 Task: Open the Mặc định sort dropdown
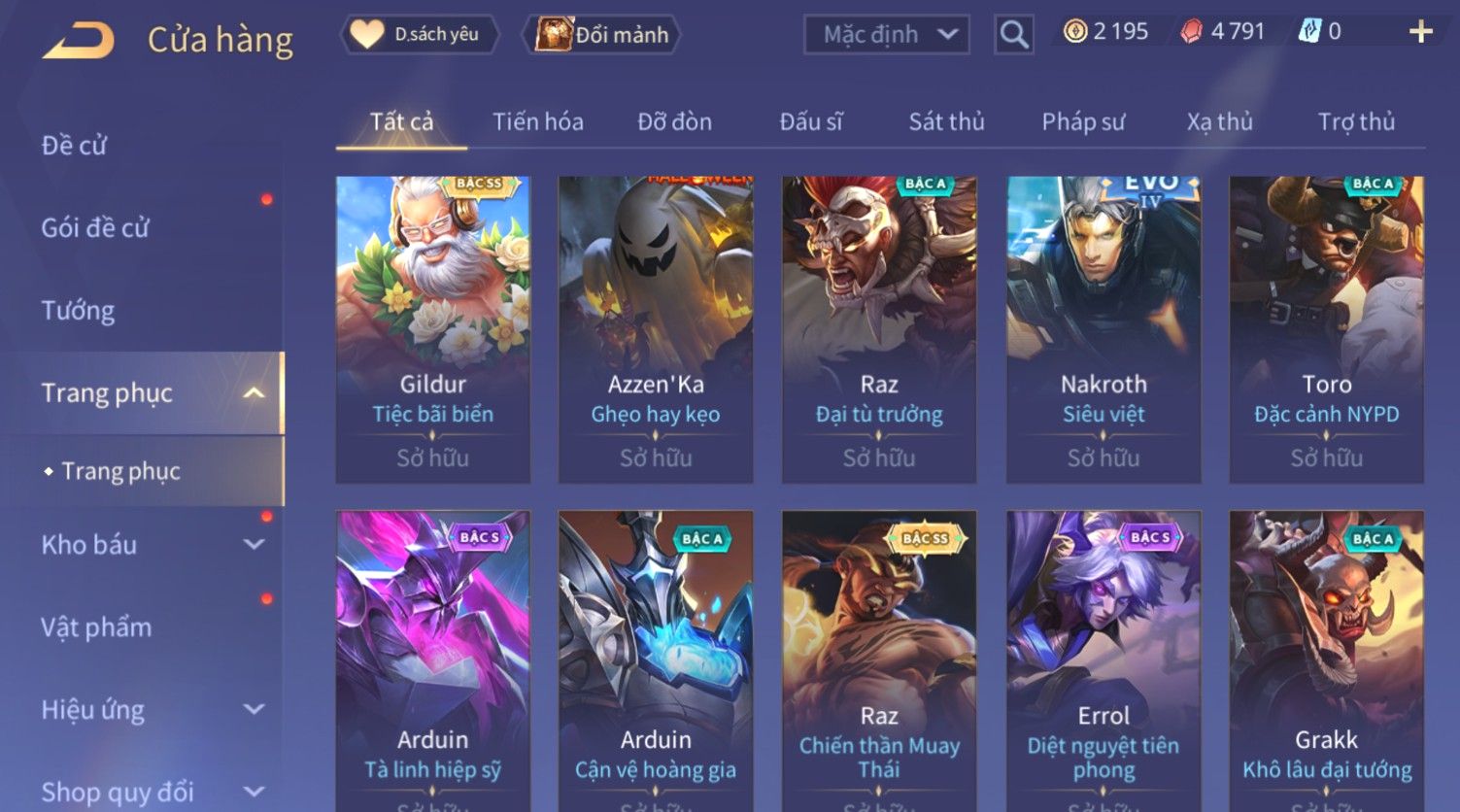(887, 35)
